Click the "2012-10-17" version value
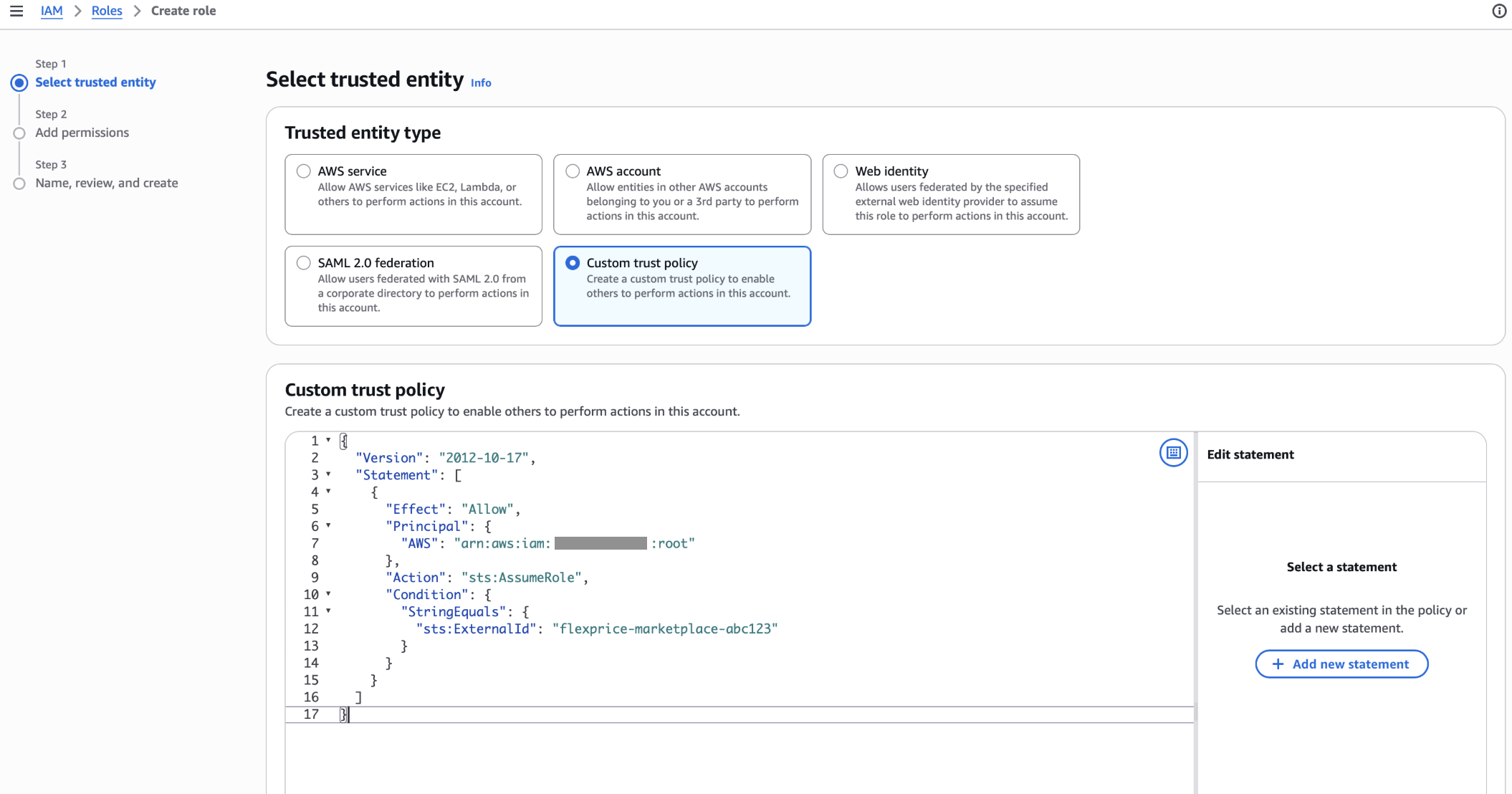 pos(484,458)
